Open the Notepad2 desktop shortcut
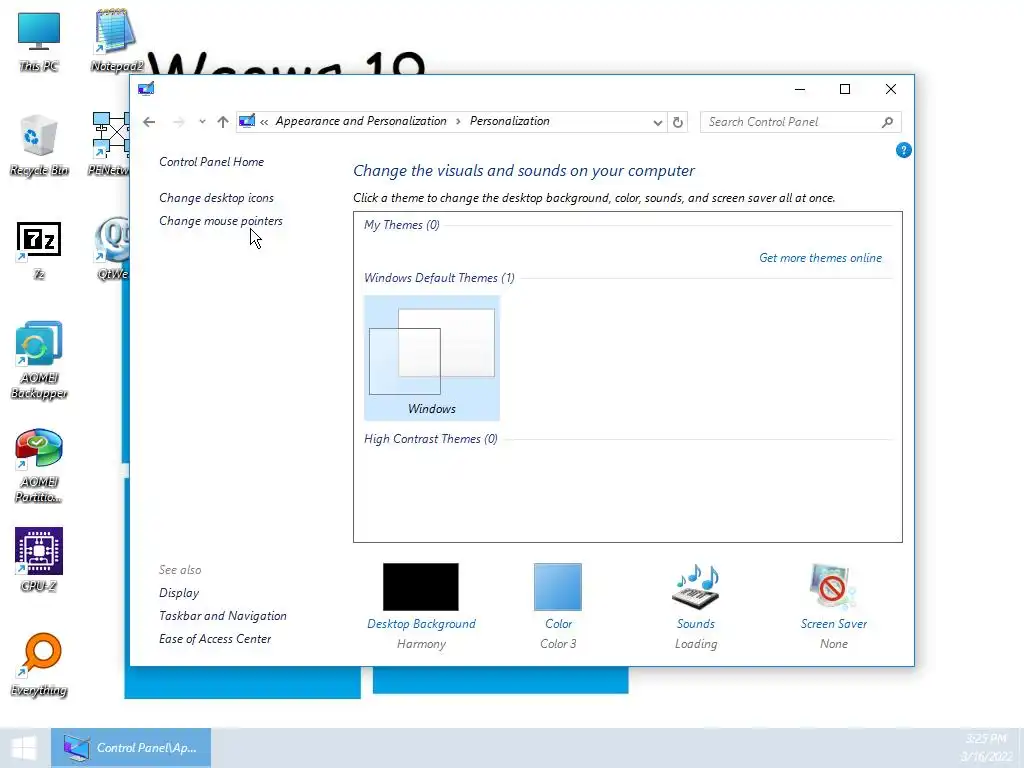The width and height of the screenshot is (1024, 768). click(115, 41)
